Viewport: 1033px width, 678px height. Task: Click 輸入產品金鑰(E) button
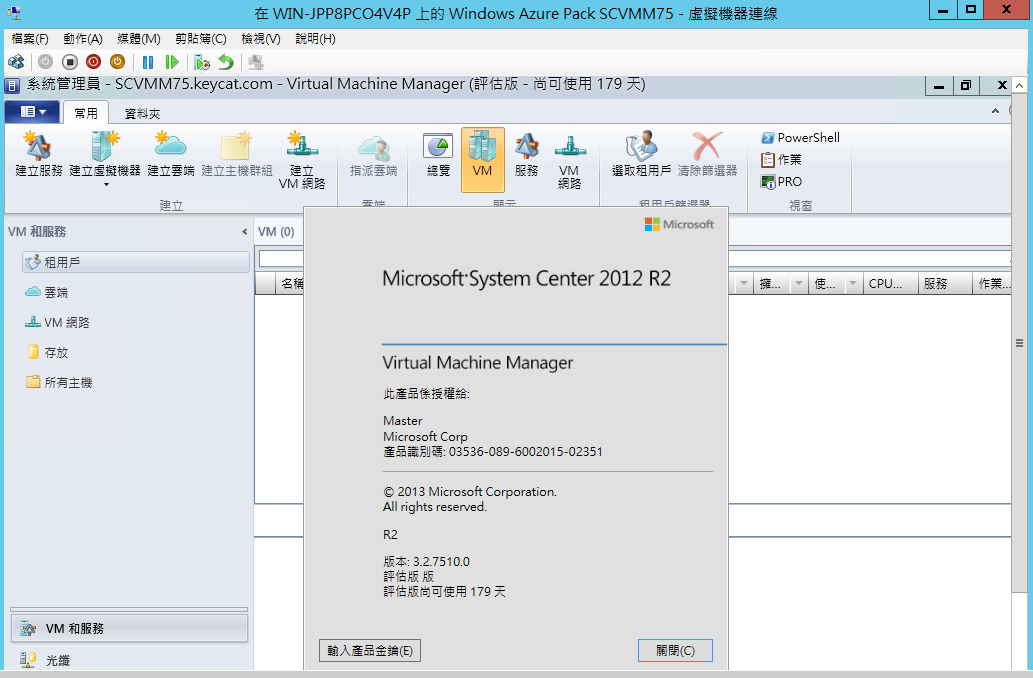[370, 650]
